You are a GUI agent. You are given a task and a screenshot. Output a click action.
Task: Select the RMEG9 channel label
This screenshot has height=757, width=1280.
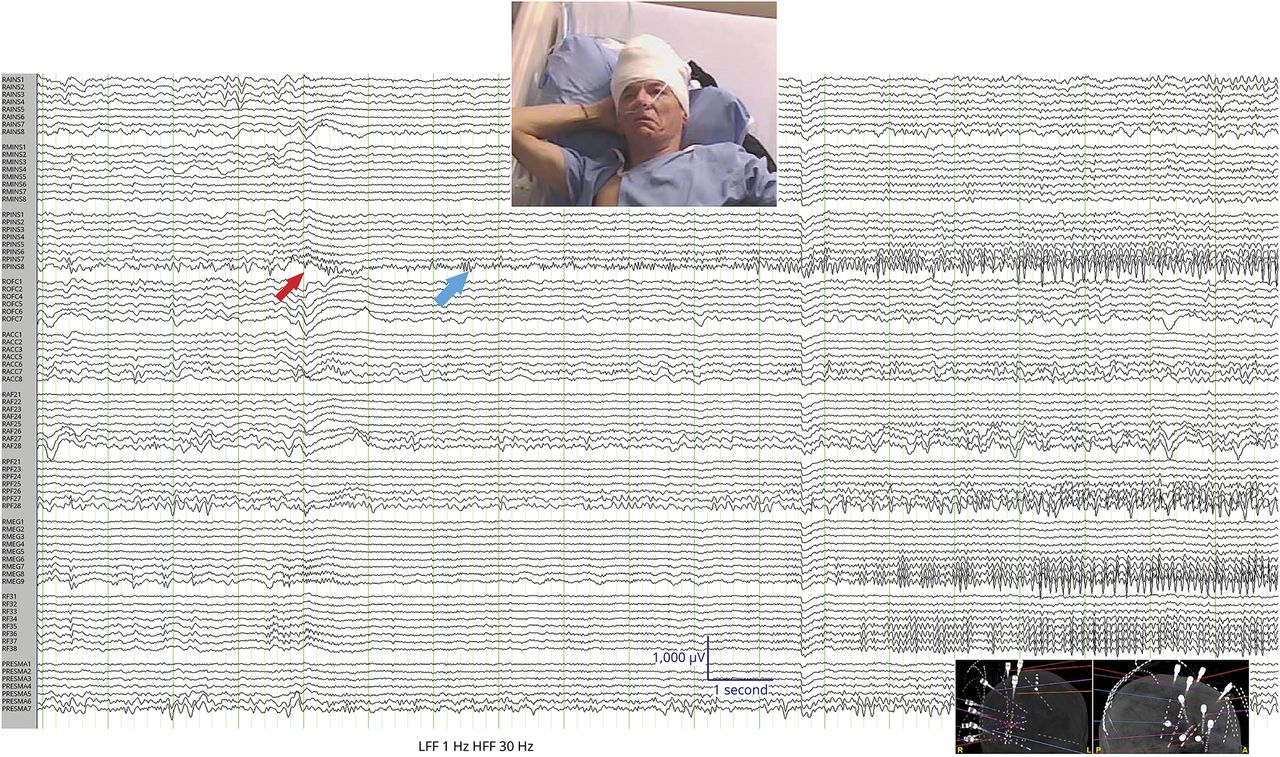coord(13,581)
